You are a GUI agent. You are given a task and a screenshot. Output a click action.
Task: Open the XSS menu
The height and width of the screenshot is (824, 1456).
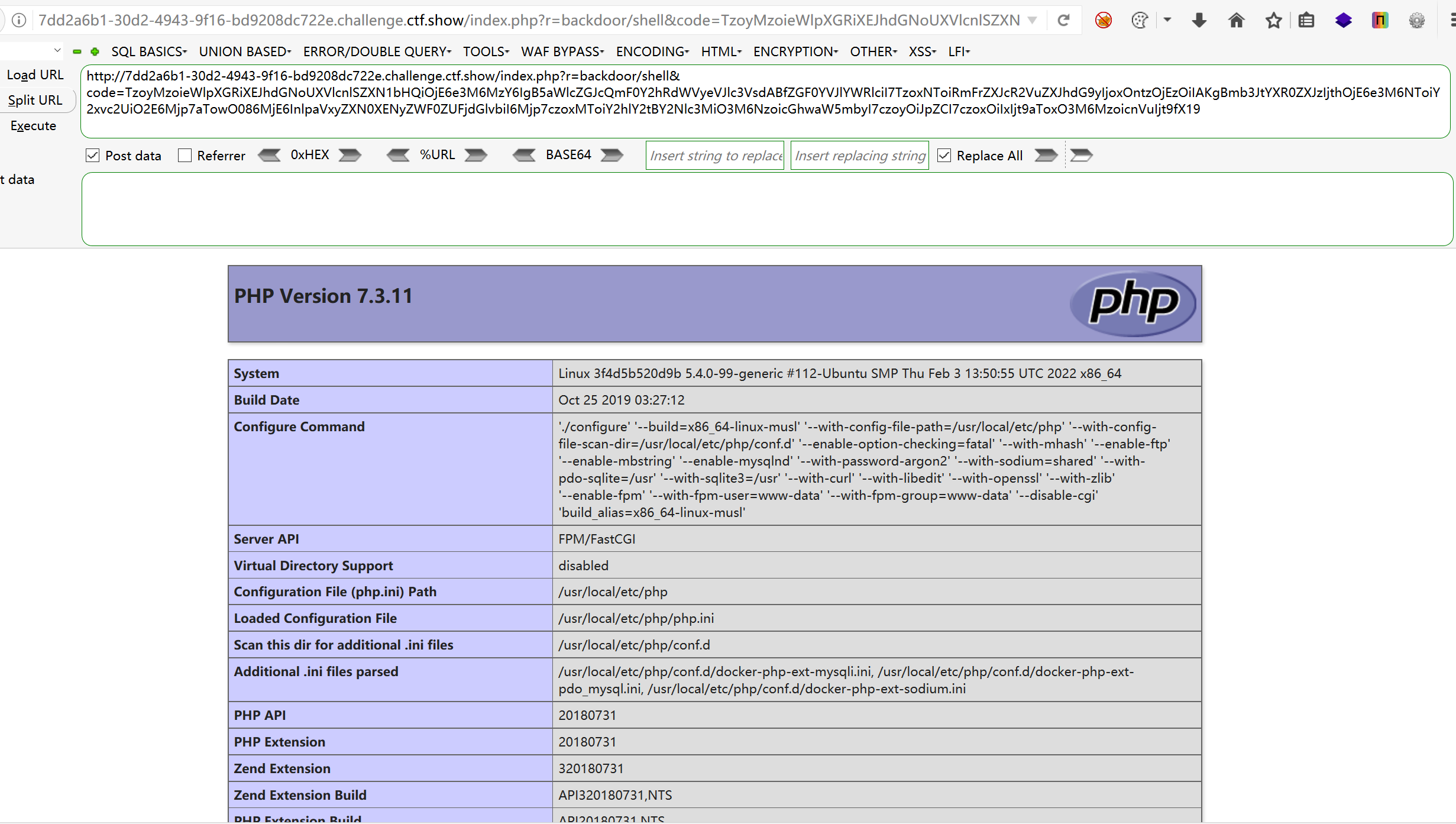(x=922, y=52)
